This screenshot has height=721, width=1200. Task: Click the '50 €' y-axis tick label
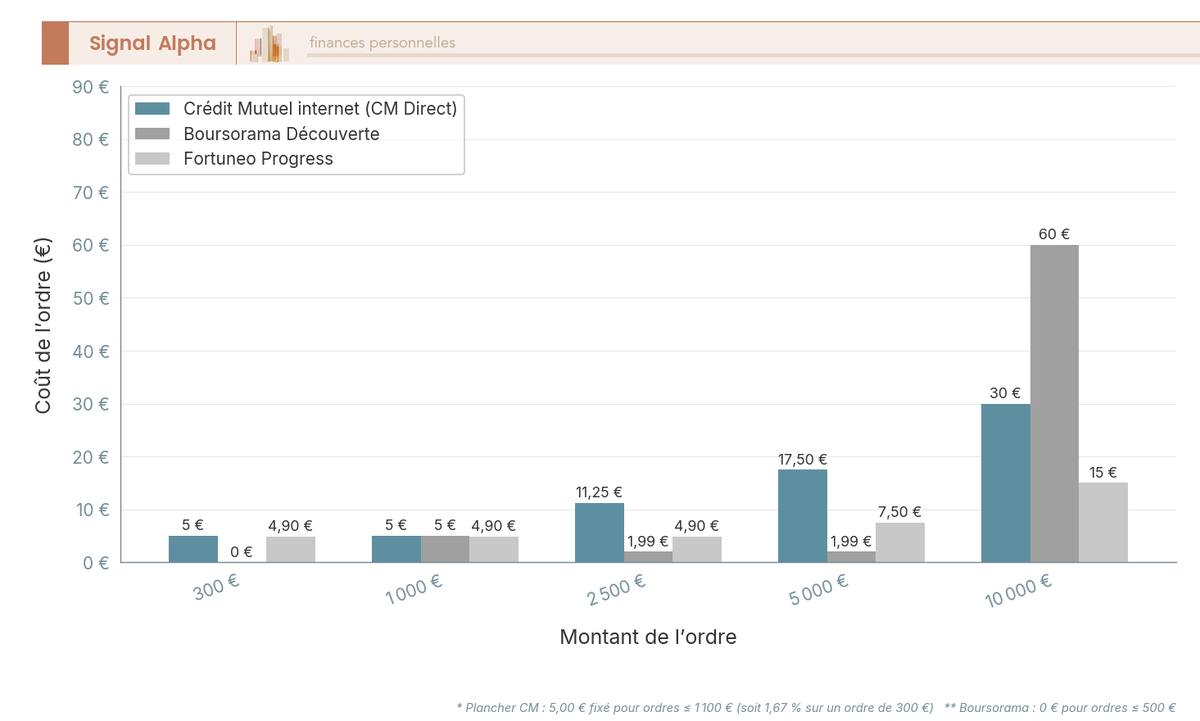click(91, 298)
